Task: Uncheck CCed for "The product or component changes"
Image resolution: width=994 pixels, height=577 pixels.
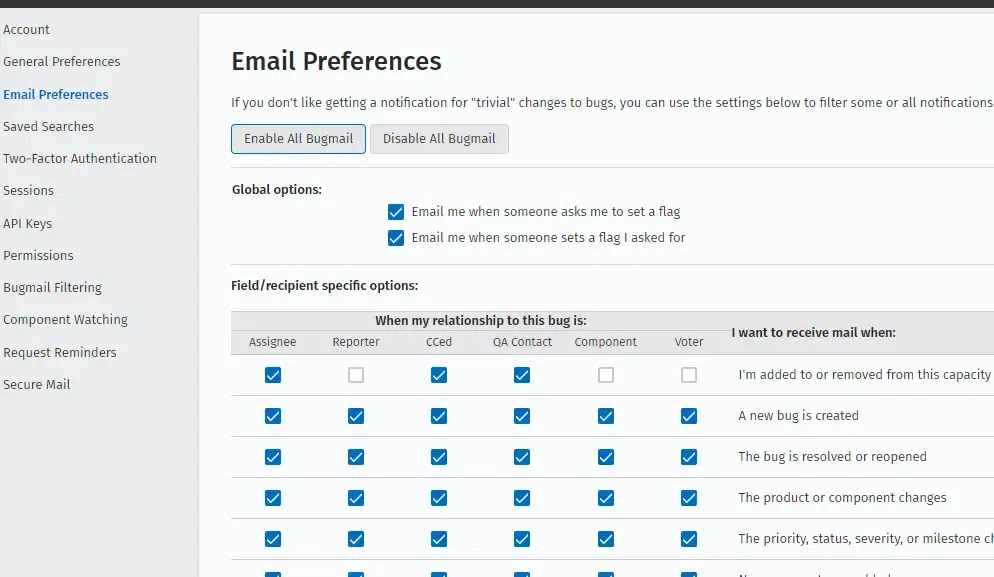Action: click(439, 498)
